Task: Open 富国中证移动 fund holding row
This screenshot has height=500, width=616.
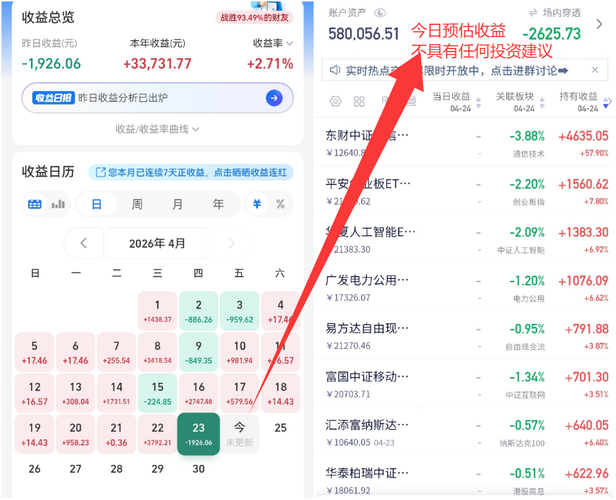Action: tap(465, 384)
